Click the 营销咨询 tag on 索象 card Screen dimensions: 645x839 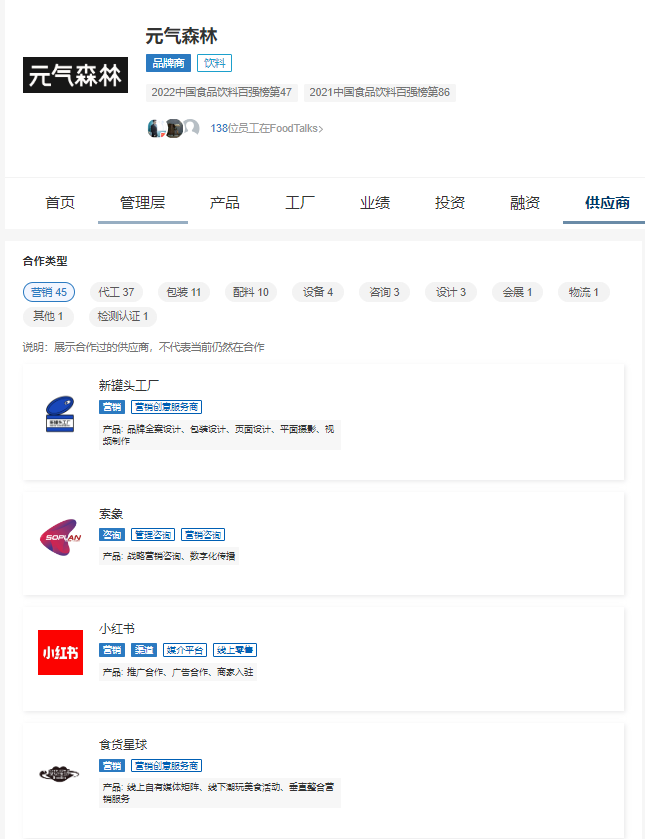pos(203,535)
